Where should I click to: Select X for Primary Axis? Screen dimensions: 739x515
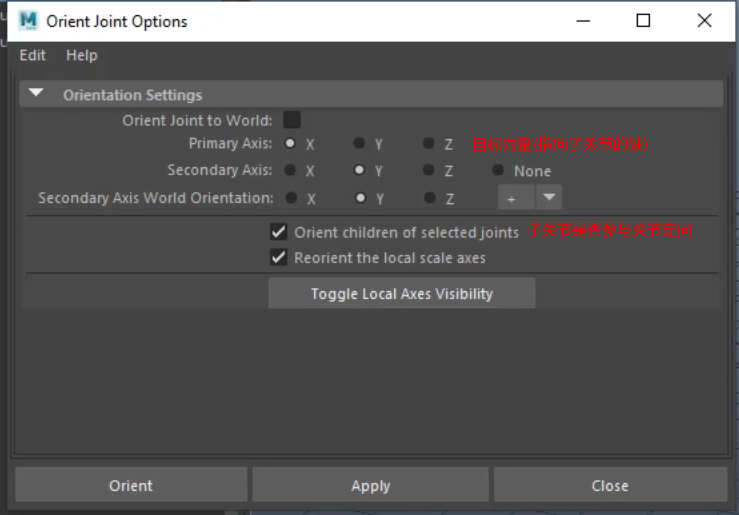(290, 143)
